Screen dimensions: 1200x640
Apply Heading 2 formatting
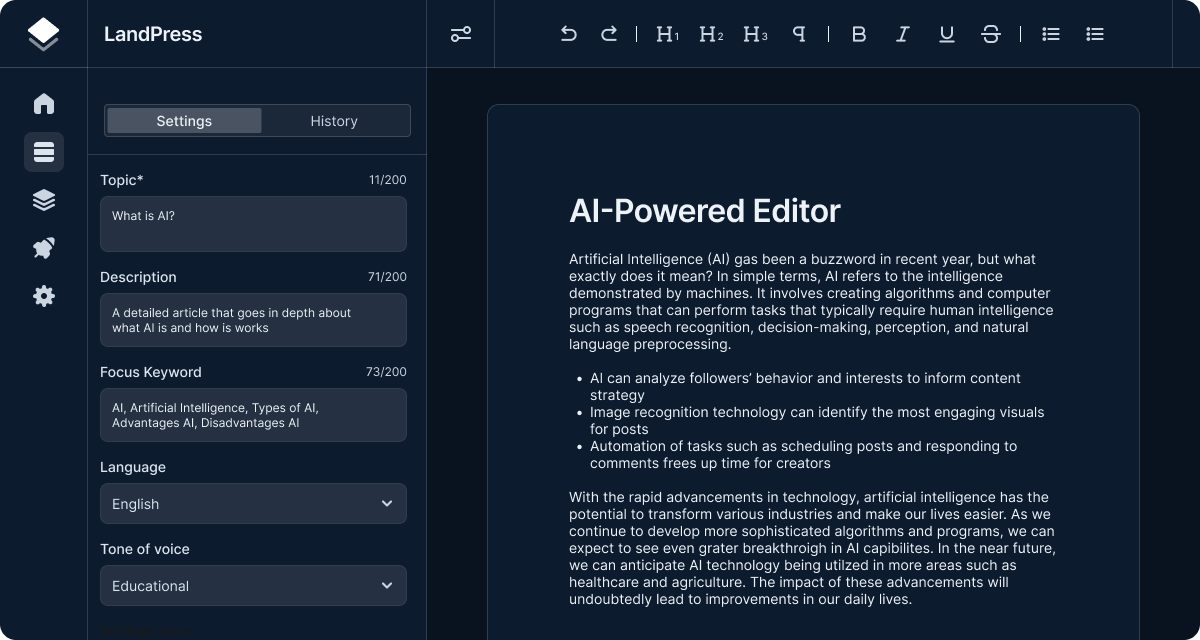[711, 34]
